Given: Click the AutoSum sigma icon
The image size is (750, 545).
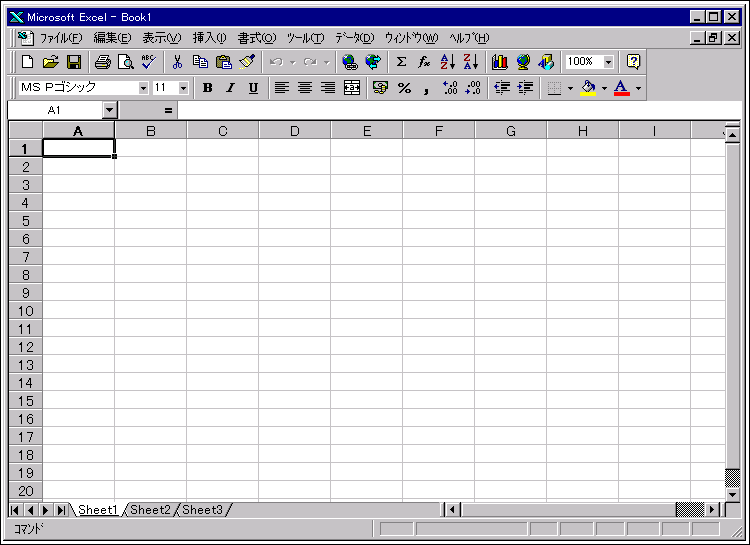Looking at the screenshot, I should pos(401,62).
